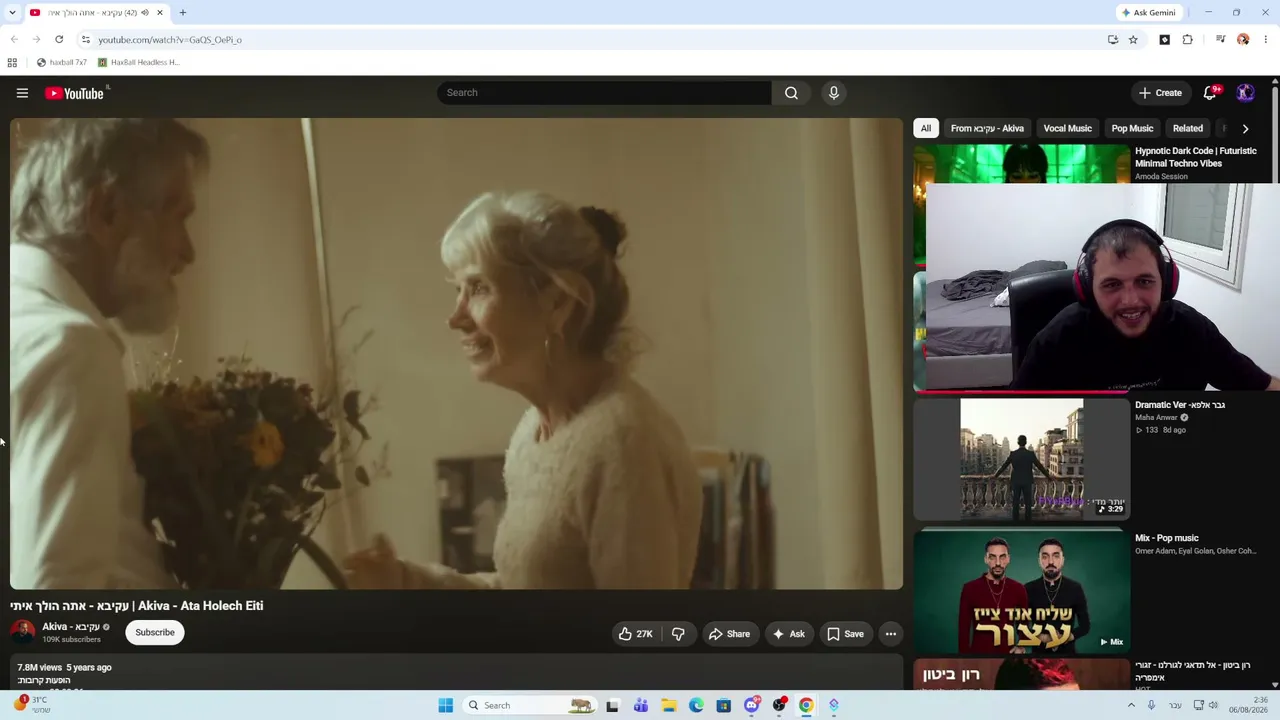Image resolution: width=1280 pixels, height=720 pixels.
Task: Go back in the browser
Action: pyautogui.click(x=14, y=40)
